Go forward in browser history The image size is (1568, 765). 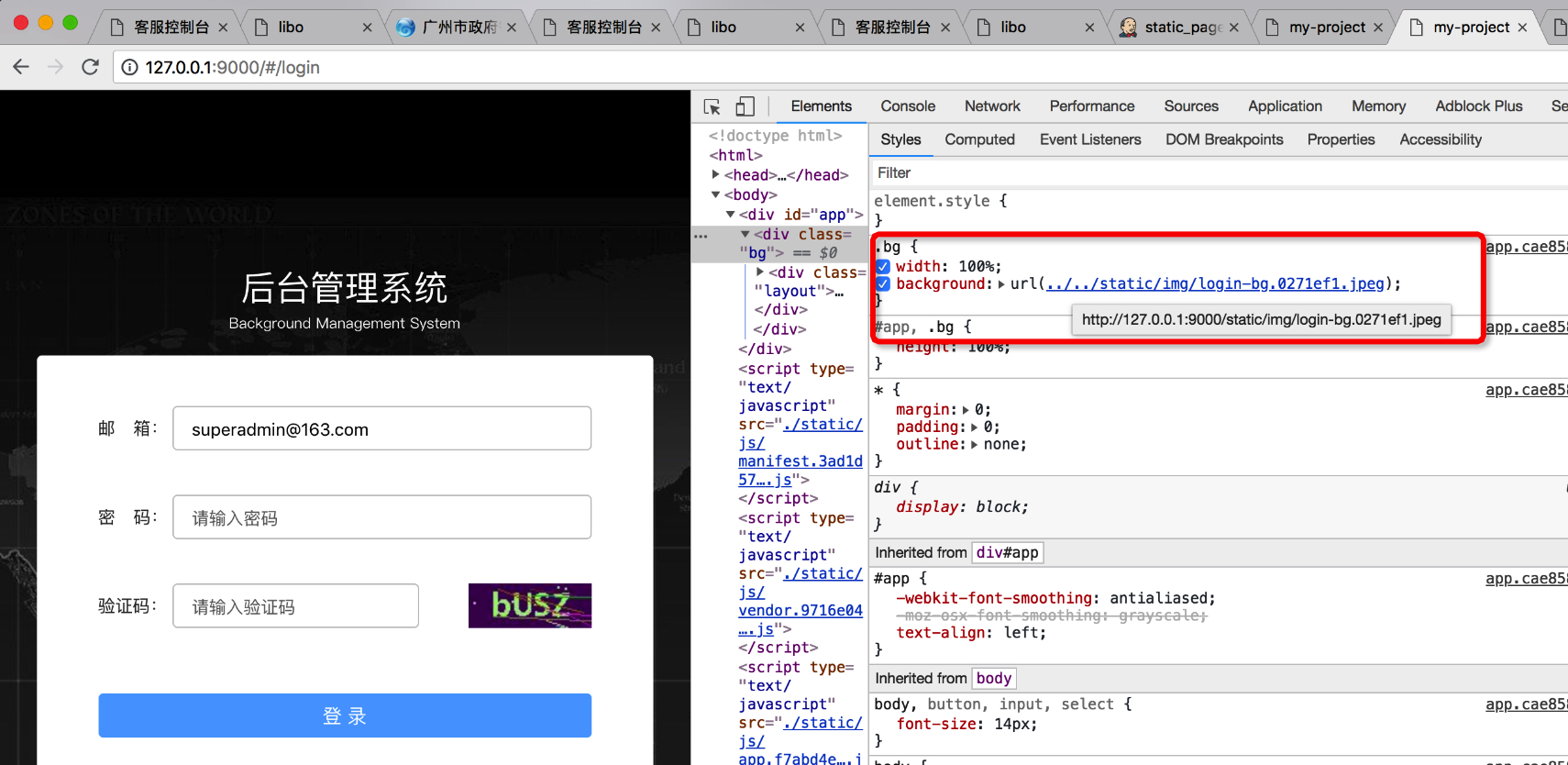pyautogui.click(x=55, y=67)
